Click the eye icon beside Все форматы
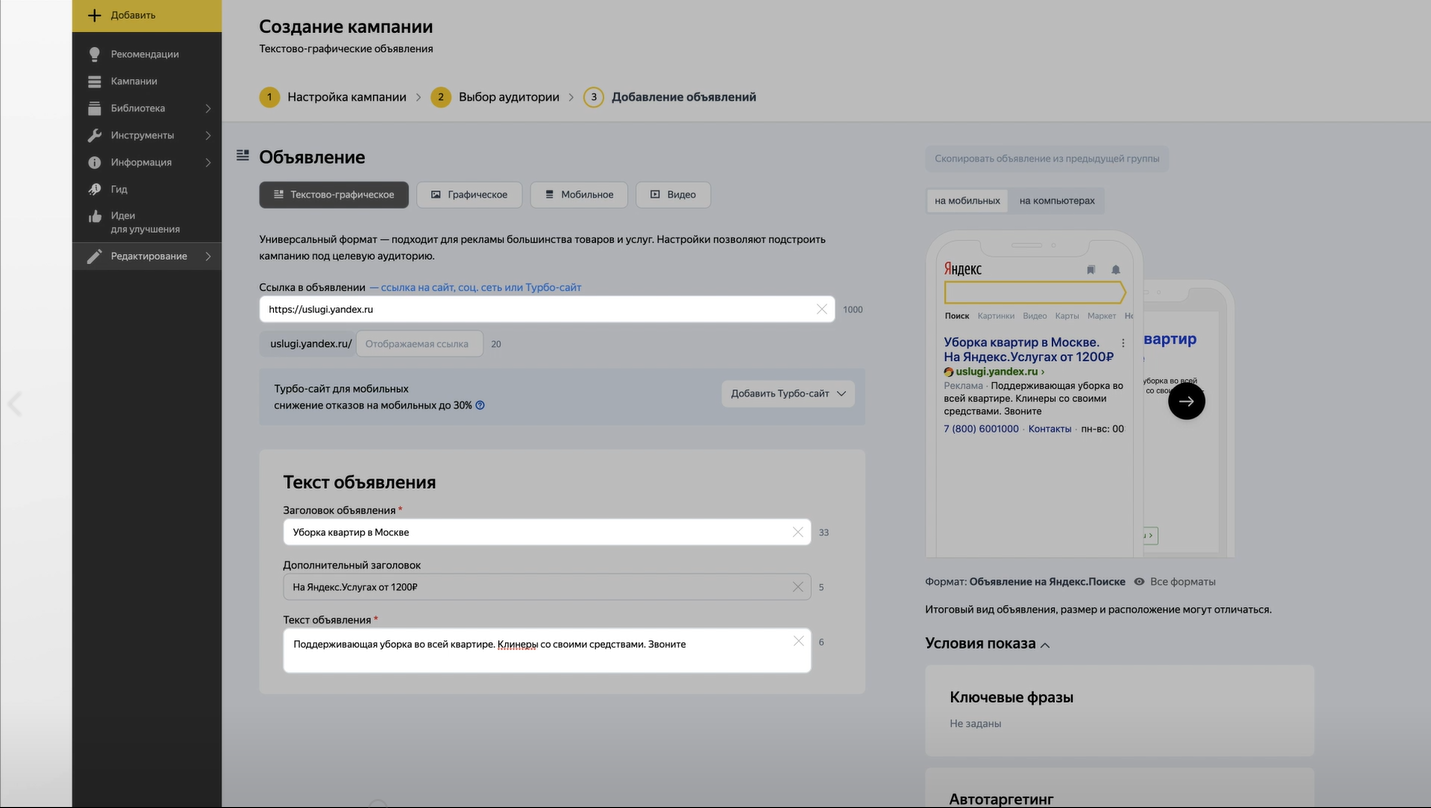 1139,581
